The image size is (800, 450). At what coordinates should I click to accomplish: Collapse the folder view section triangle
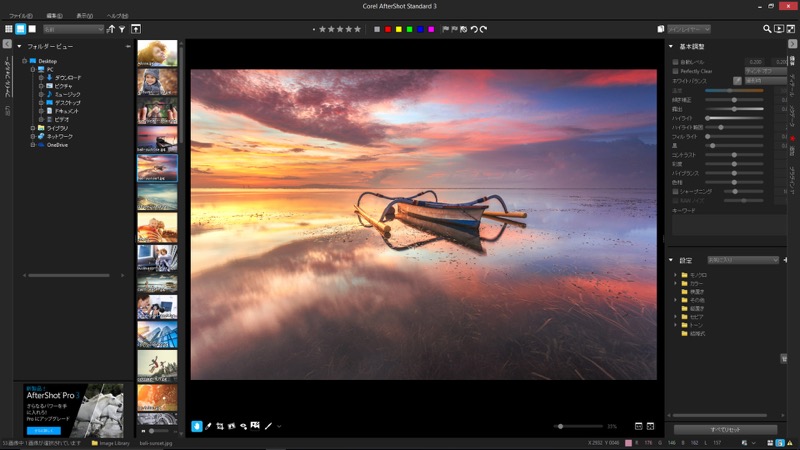19,46
